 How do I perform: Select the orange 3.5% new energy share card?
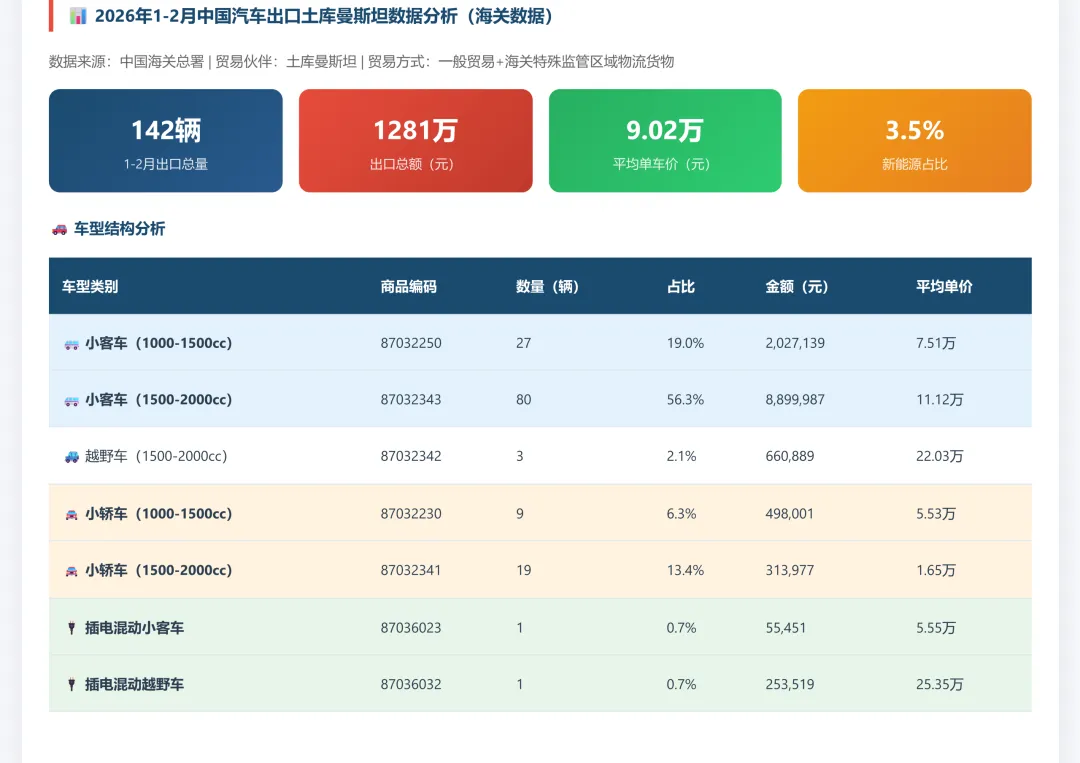pos(914,140)
